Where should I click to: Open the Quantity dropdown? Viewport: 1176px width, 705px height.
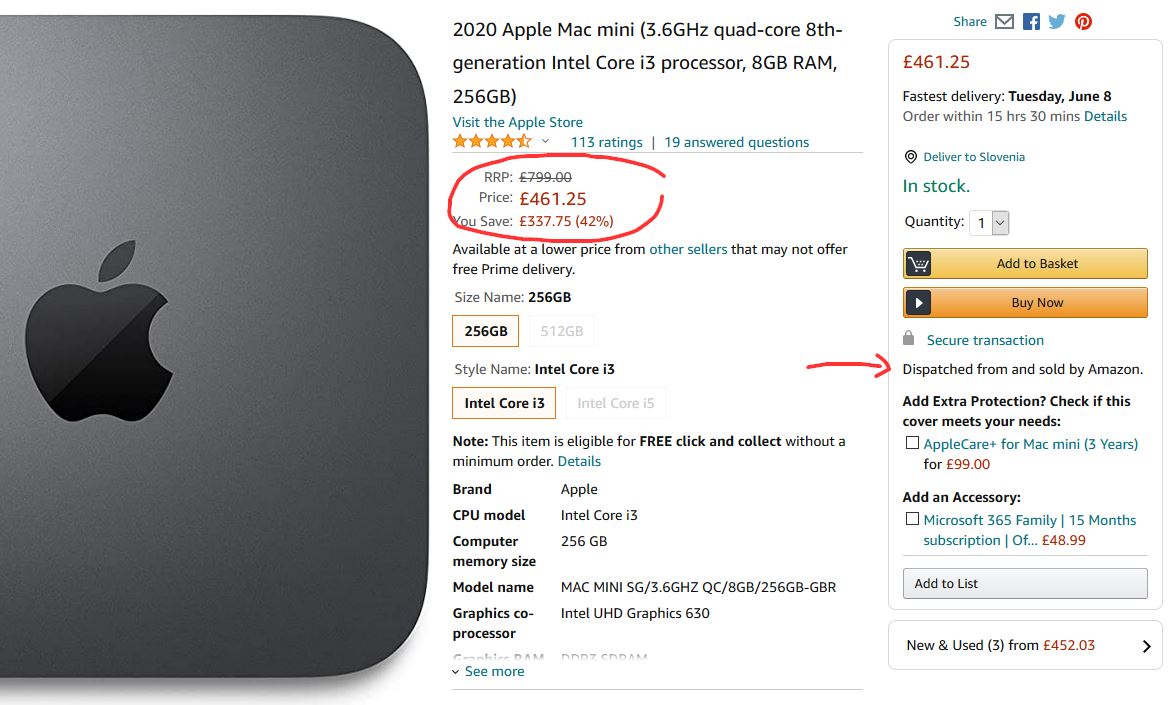(990, 222)
